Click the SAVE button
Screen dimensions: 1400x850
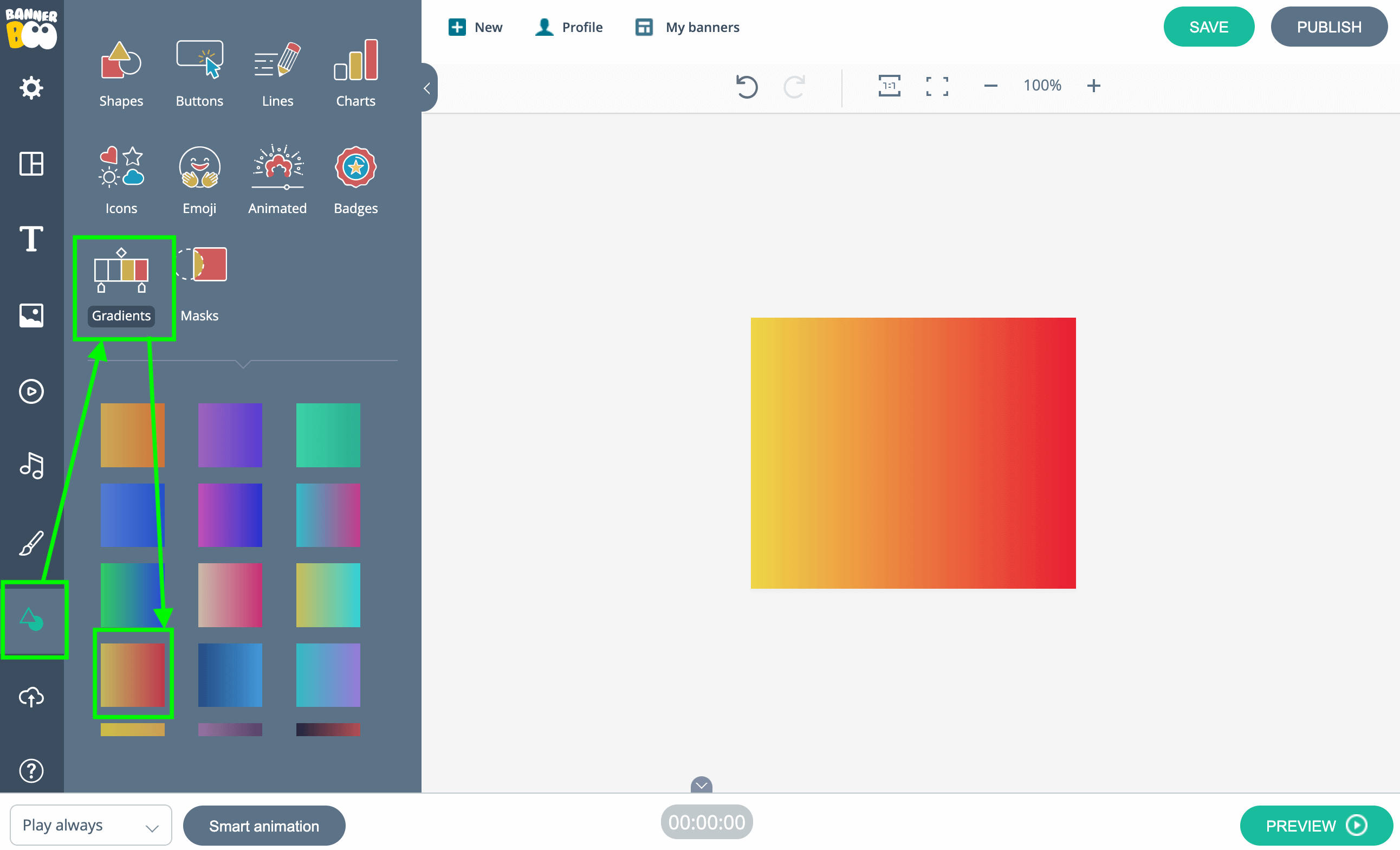click(x=1209, y=27)
